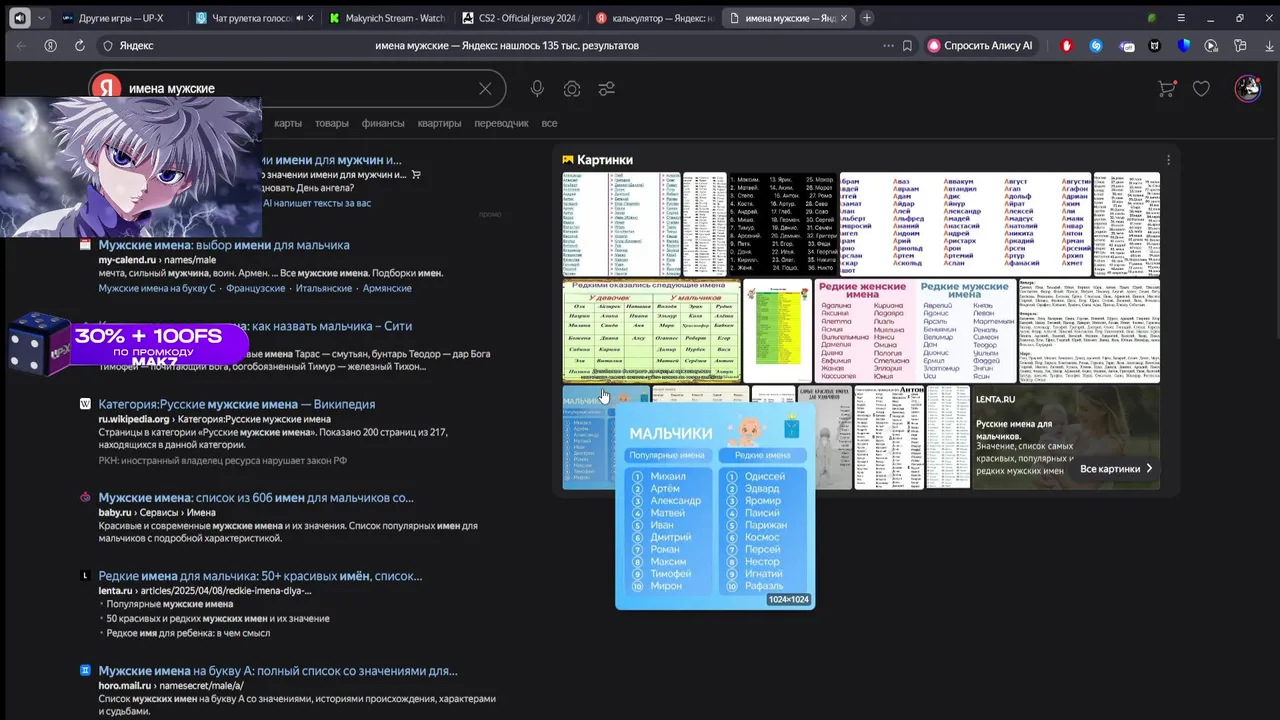This screenshot has width=1280, height=720.
Task: Open the password key manager icon
Action: [1240, 45]
